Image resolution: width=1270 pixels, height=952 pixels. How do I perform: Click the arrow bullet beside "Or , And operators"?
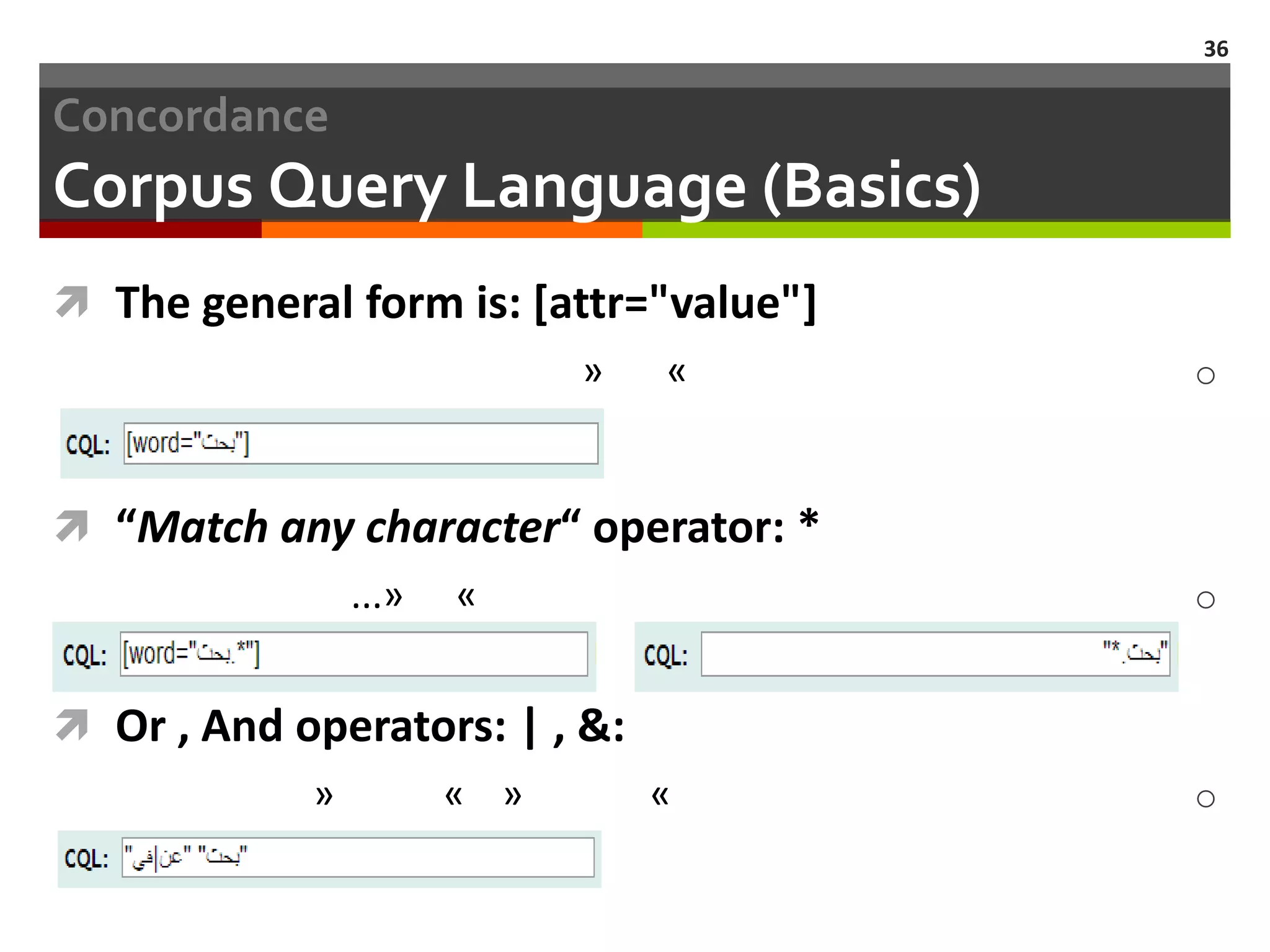[x=72, y=725]
